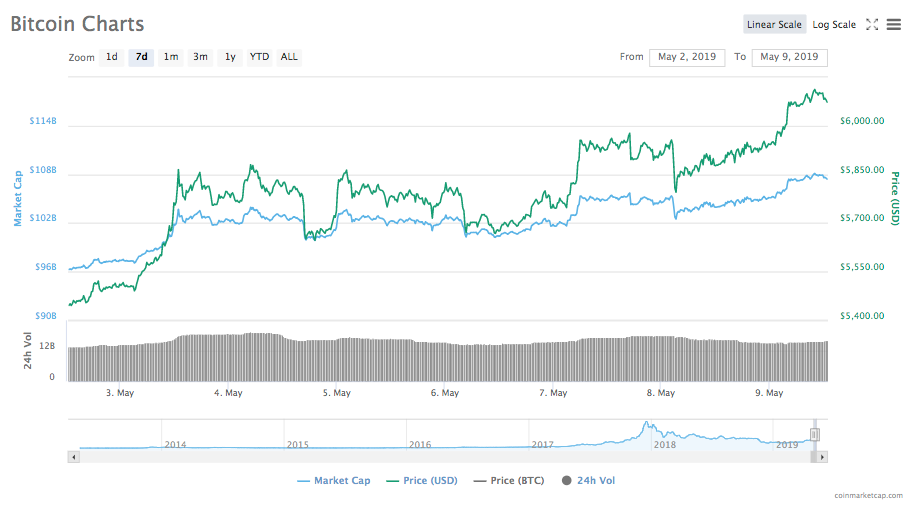The height and width of the screenshot is (506, 915).
Task: Click the 2015 label in the navigator
Action: 298,445
